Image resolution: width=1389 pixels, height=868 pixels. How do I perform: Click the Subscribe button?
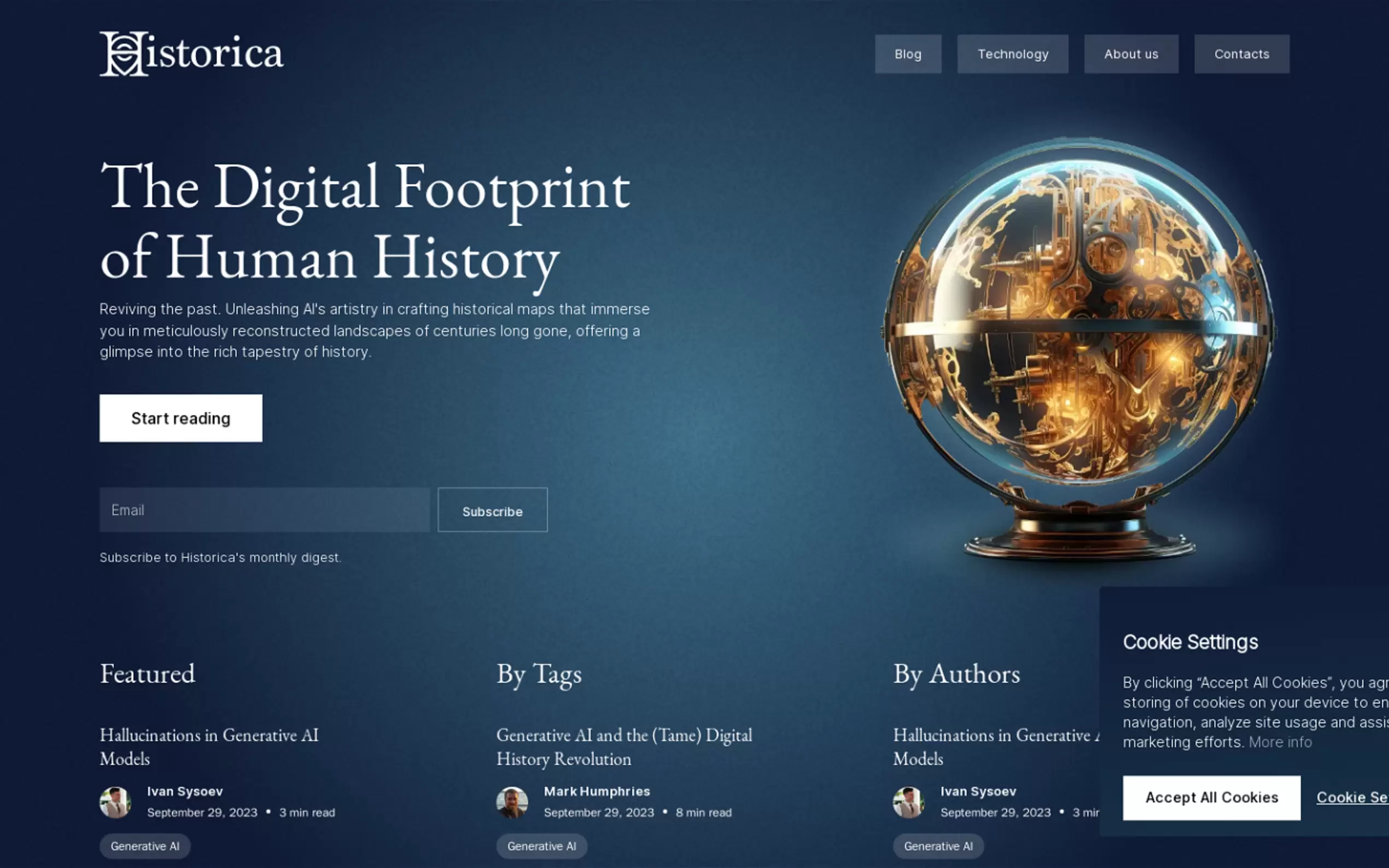(x=492, y=510)
